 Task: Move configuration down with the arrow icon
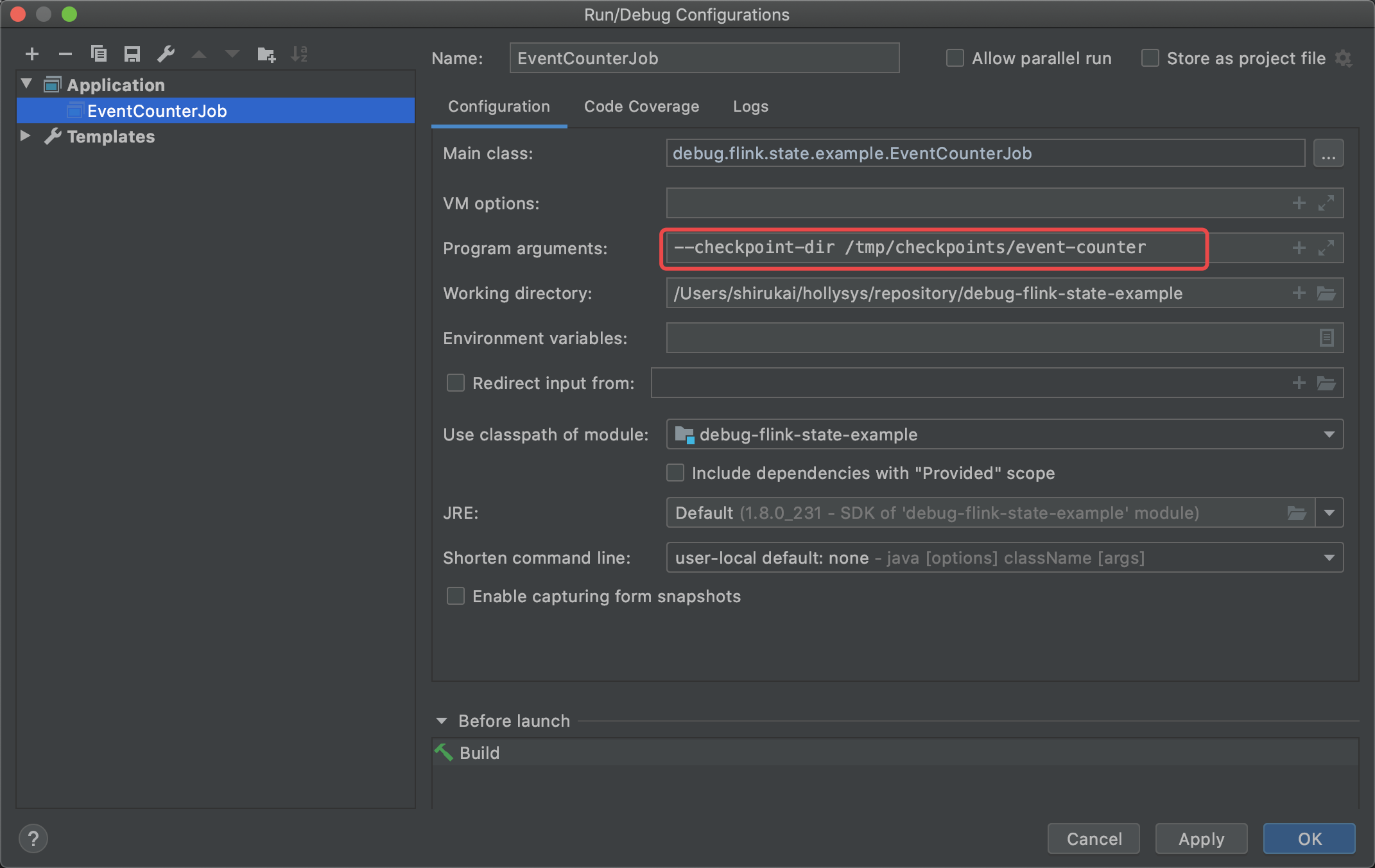(x=232, y=55)
